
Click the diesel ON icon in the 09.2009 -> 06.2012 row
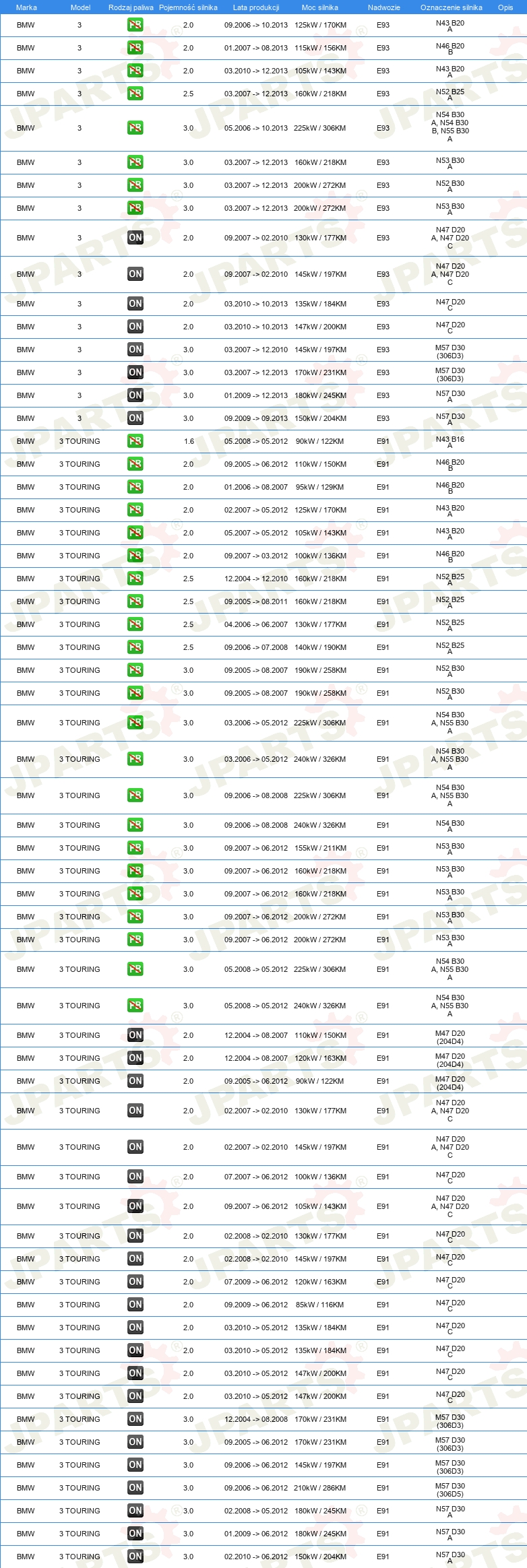(x=135, y=1305)
